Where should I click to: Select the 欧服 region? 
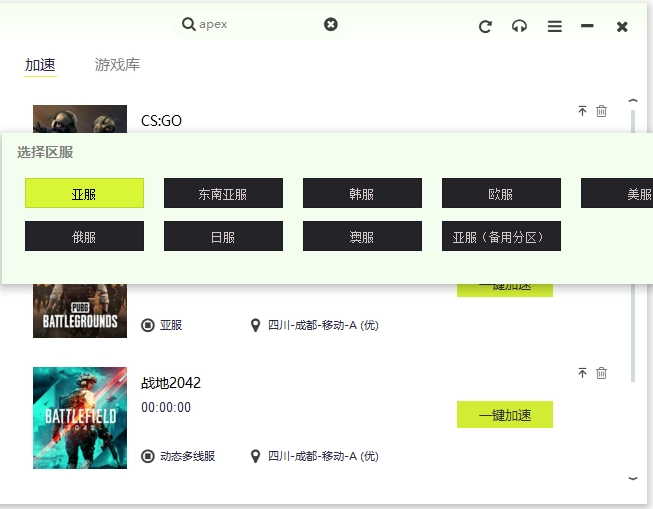tap(501, 193)
